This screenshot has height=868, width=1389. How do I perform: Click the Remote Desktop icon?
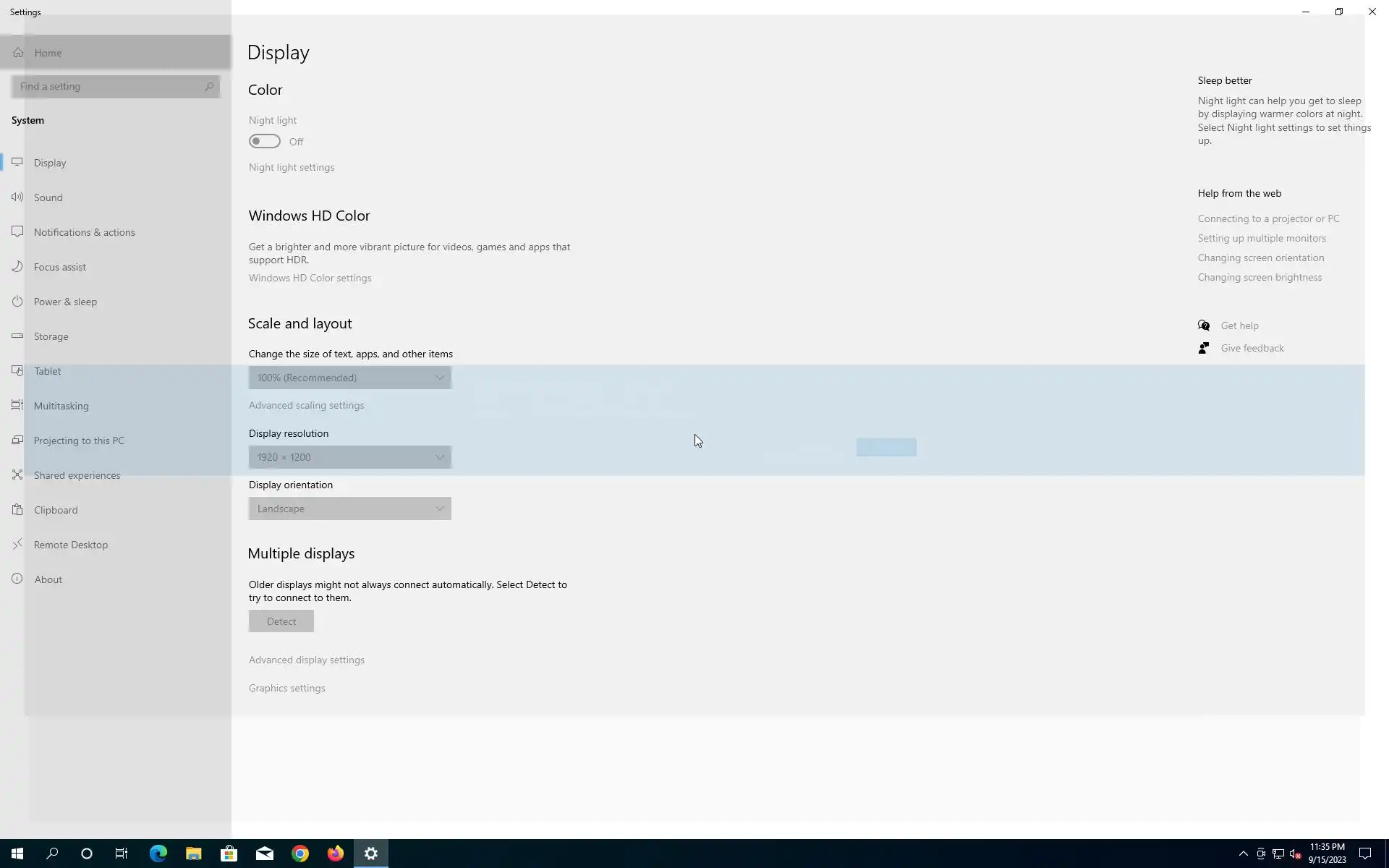[x=17, y=544]
